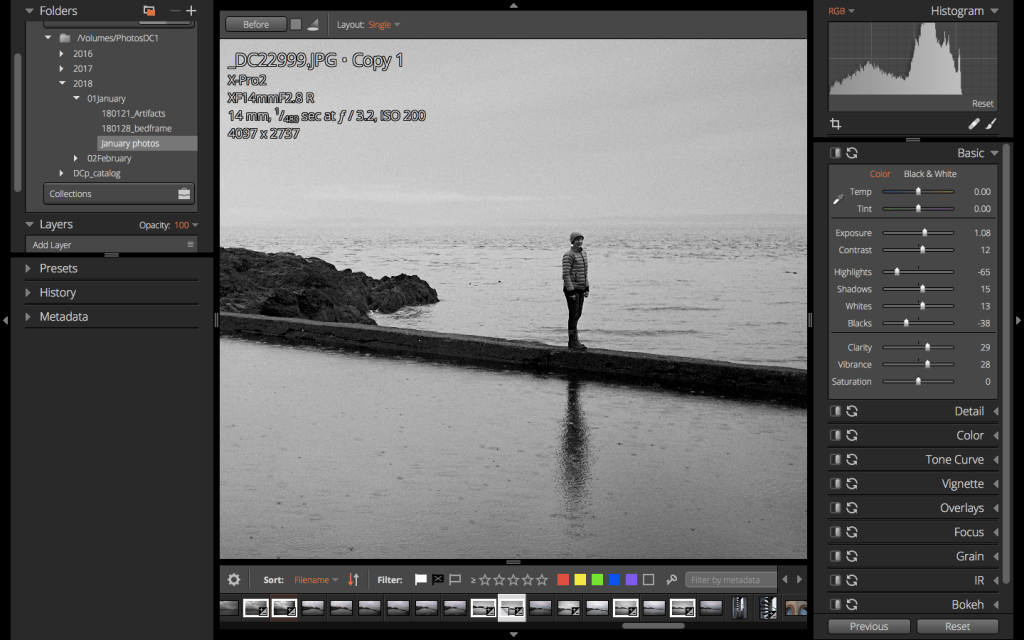
Task: Click the Before button
Action: [x=256, y=24]
